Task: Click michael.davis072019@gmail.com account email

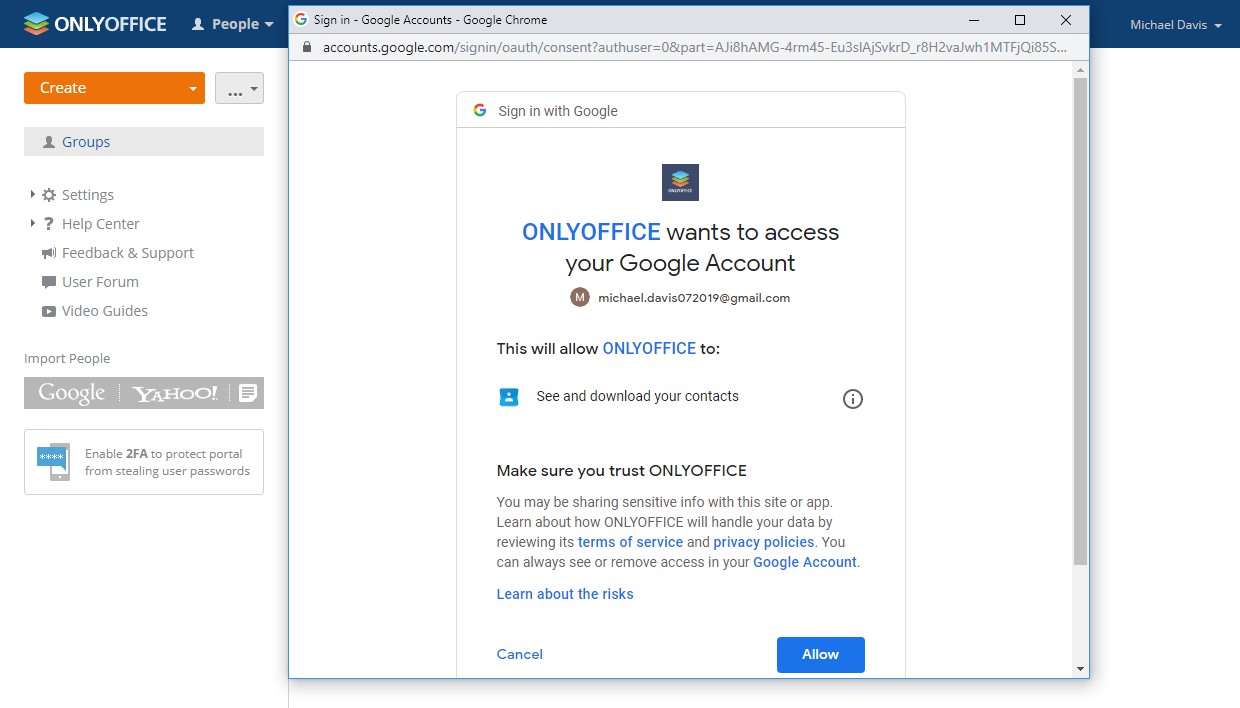Action: click(x=694, y=297)
